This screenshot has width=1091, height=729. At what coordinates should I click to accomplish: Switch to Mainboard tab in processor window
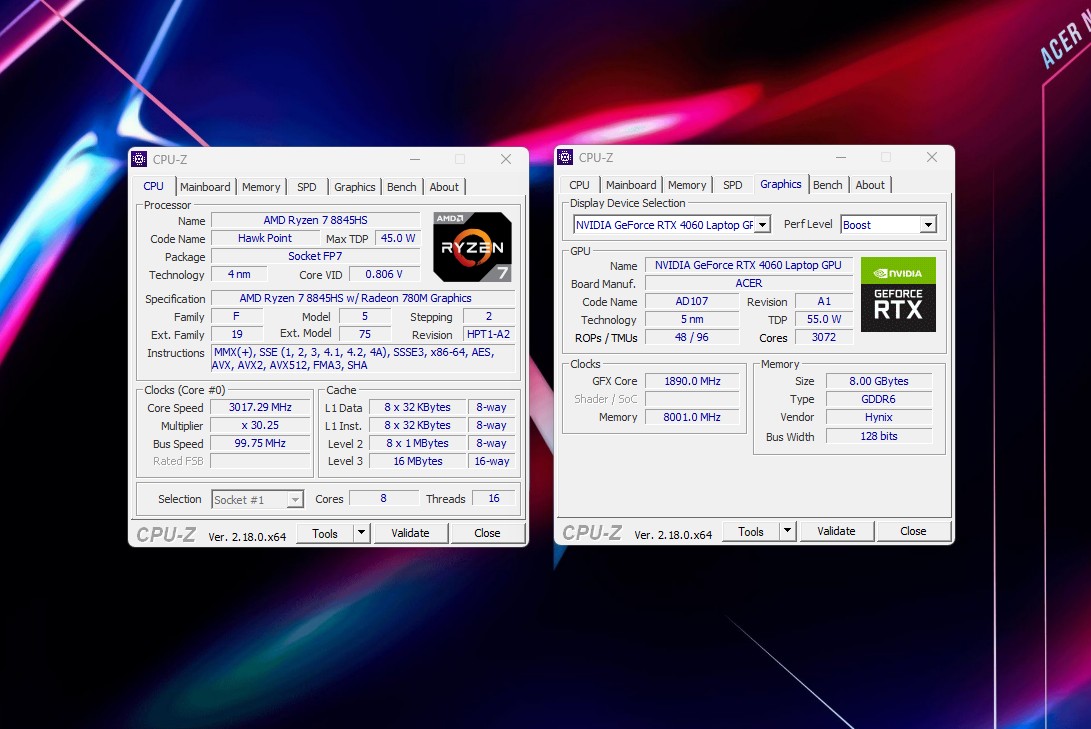pos(205,187)
